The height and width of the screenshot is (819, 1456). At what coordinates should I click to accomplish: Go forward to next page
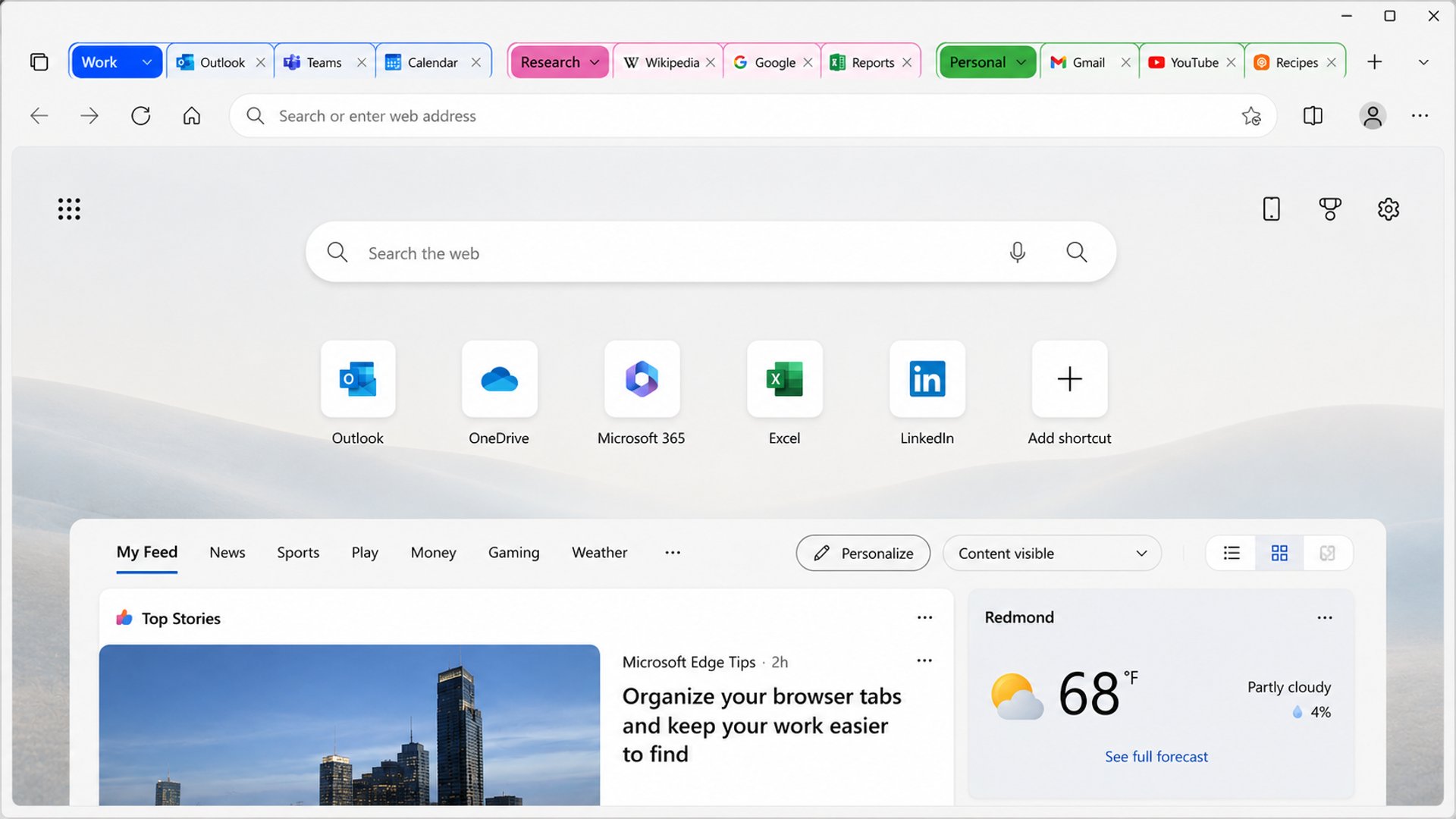[x=89, y=116]
